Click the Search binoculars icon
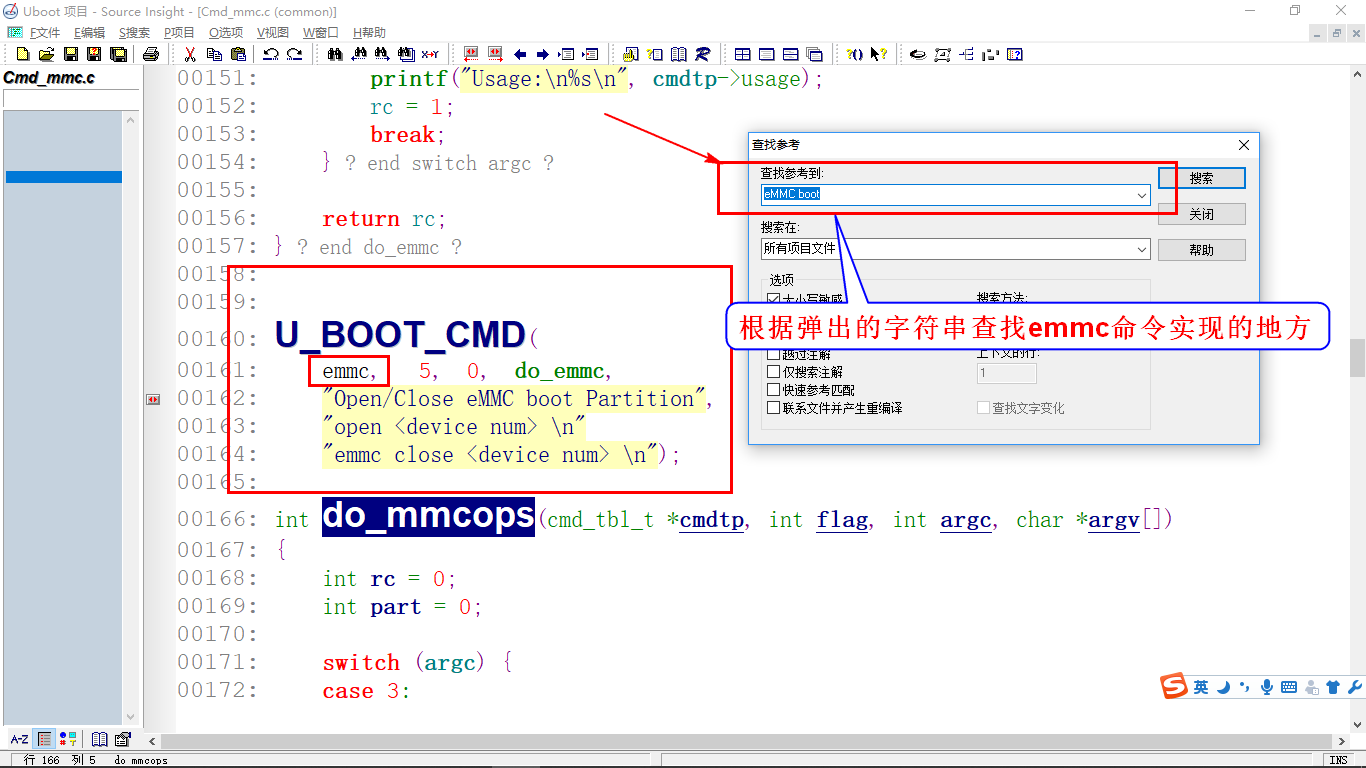The height and width of the screenshot is (768, 1366). pyautogui.click(x=335, y=54)
